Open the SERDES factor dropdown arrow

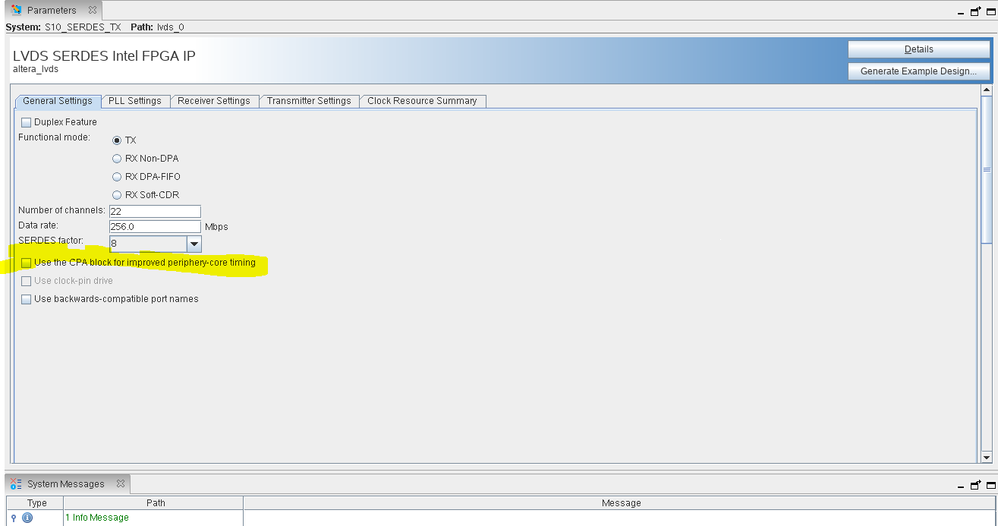[x=194, y=244]
